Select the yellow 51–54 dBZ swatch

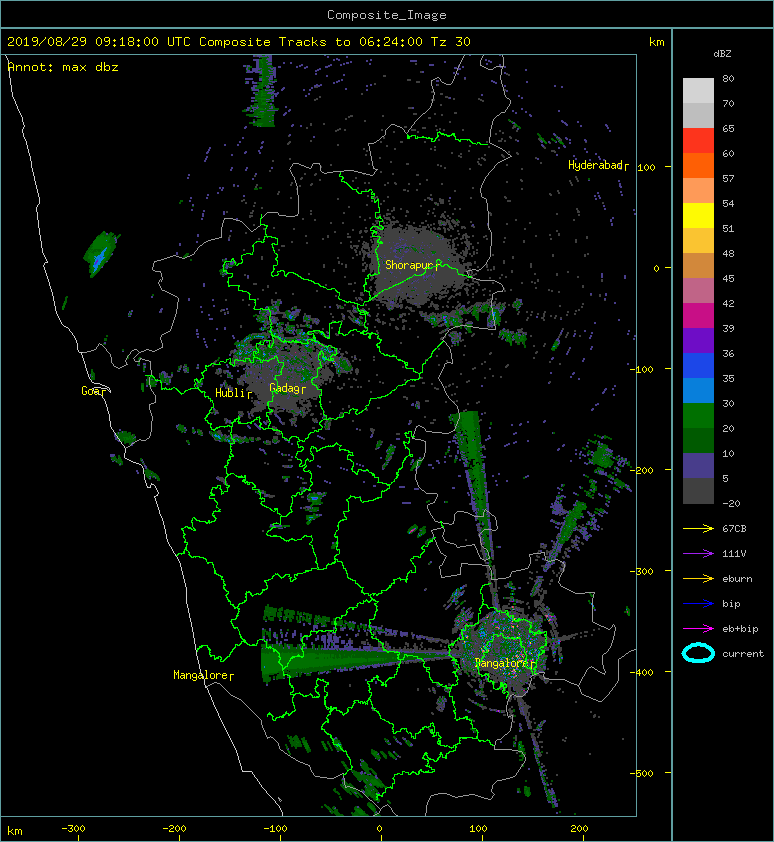point(698,216)
